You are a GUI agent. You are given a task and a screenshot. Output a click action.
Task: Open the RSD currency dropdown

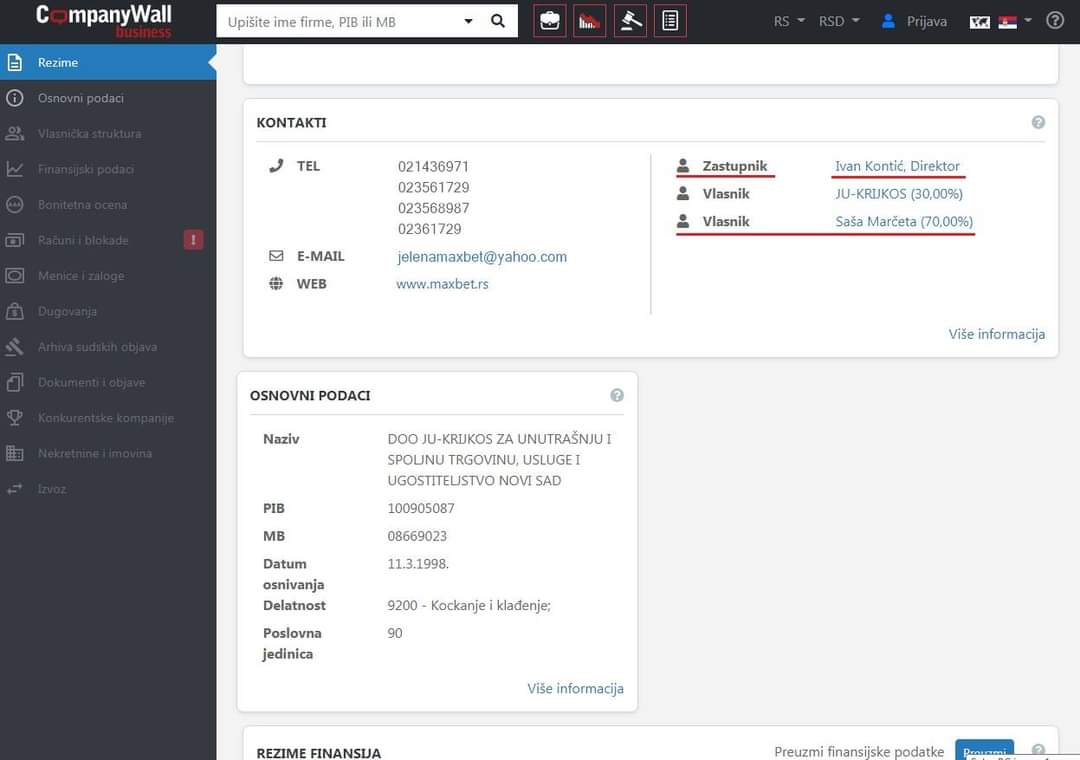point(839,21)
